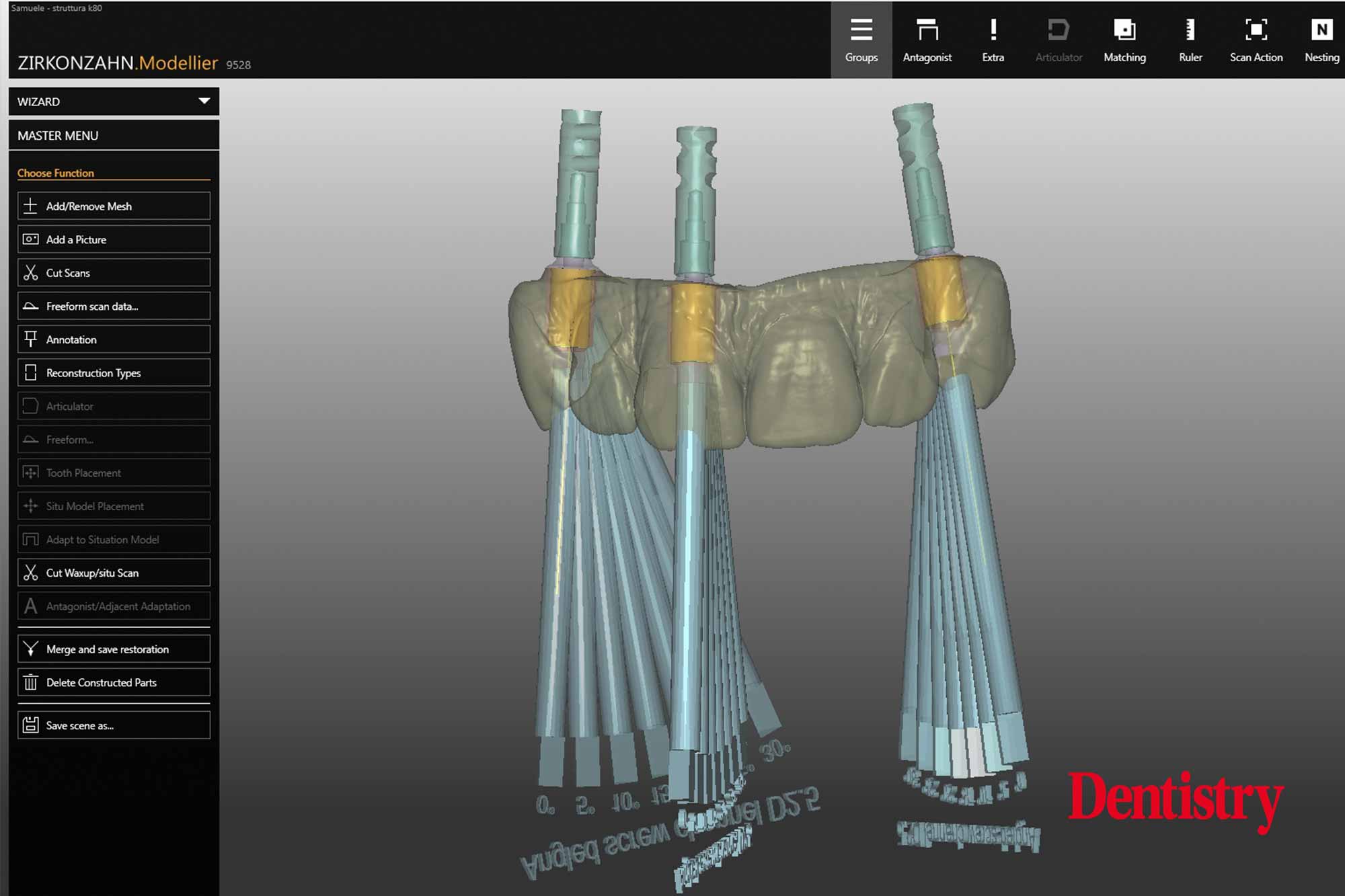This screenshot has width=1345, height=896.
Task: Click Adapt to Situation Model entry
Action: click(x=114, y=539)
